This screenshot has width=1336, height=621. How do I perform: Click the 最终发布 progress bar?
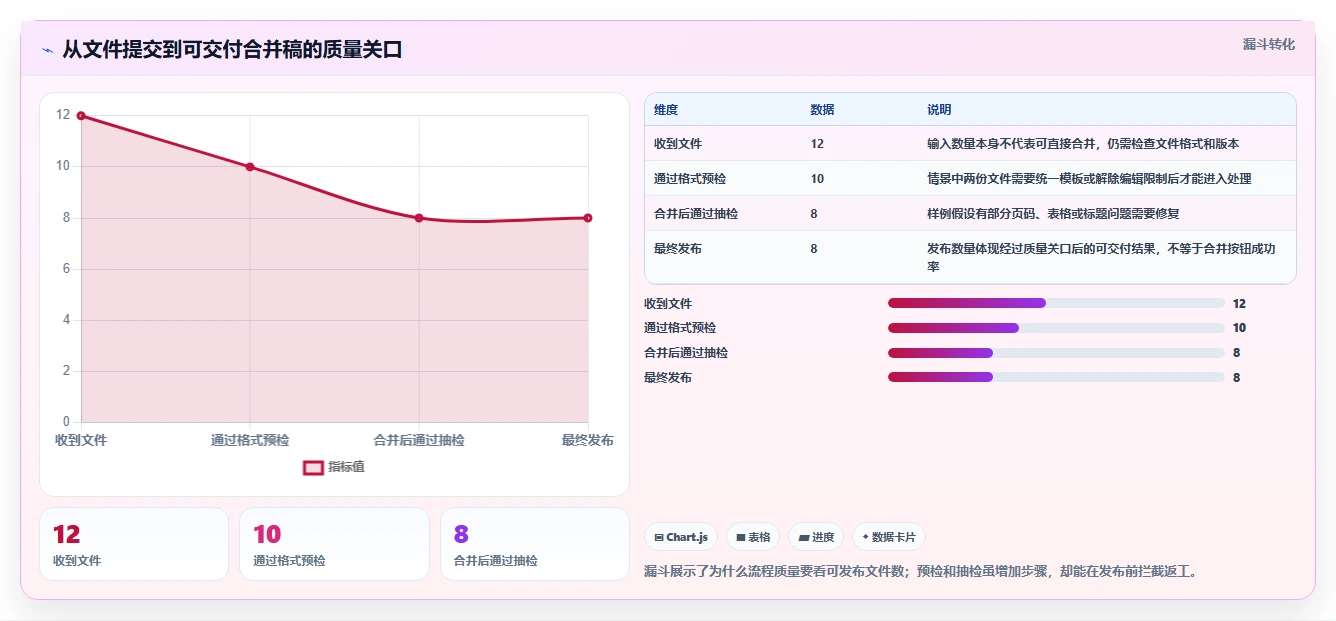tap(1056, 377)
